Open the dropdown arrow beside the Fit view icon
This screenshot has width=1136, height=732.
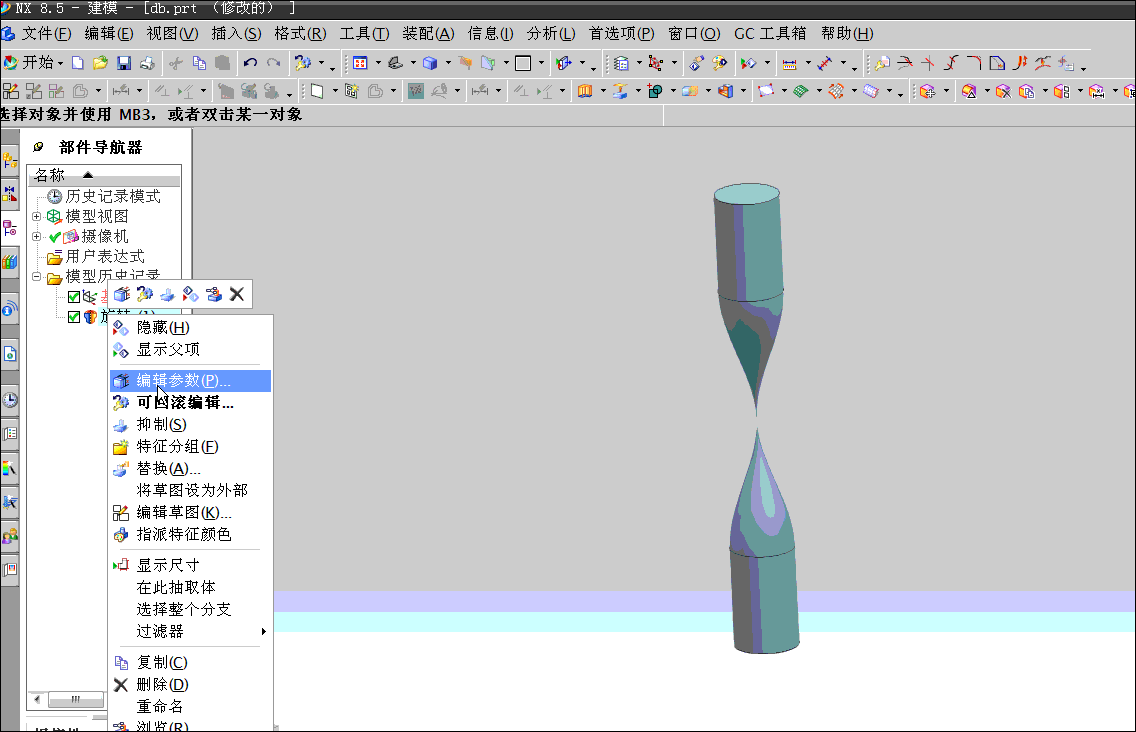tap(377, 64)
